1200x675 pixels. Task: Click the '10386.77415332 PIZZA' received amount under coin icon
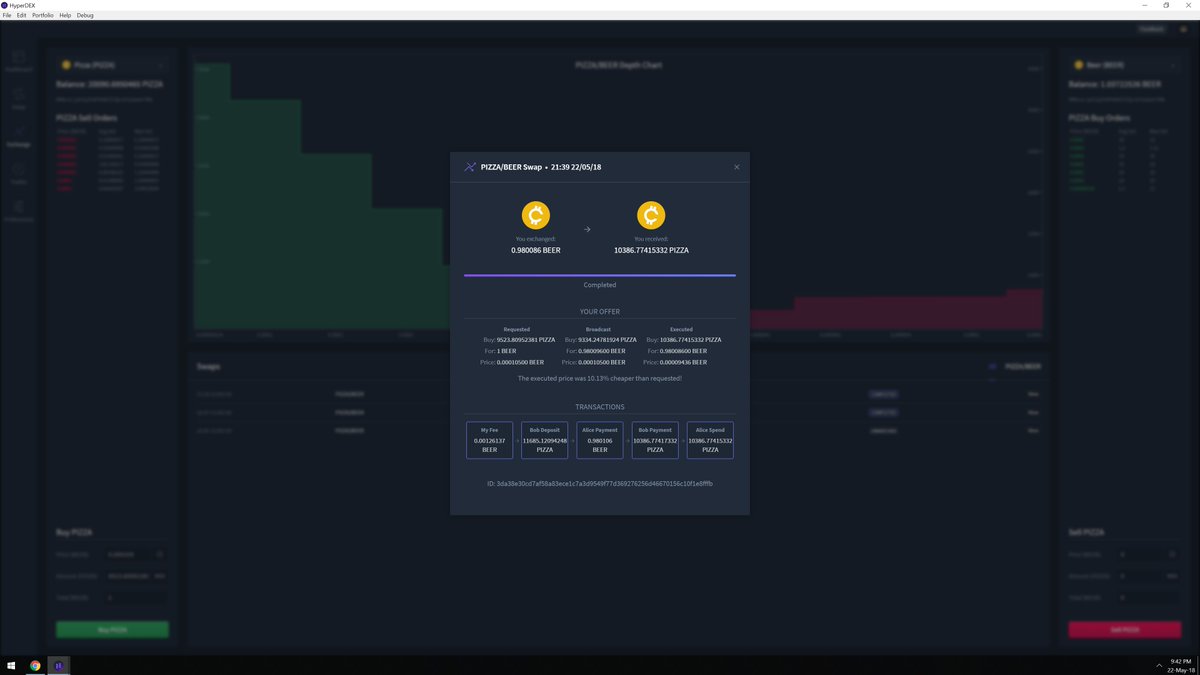651,250
